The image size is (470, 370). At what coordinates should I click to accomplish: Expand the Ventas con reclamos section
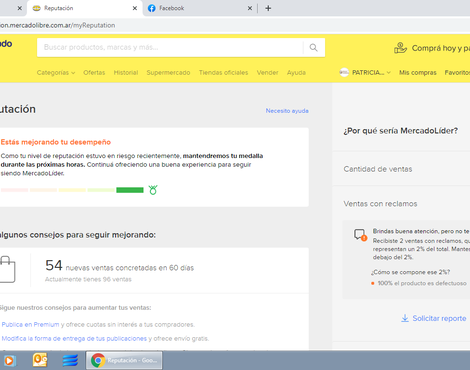pos(401,204)
